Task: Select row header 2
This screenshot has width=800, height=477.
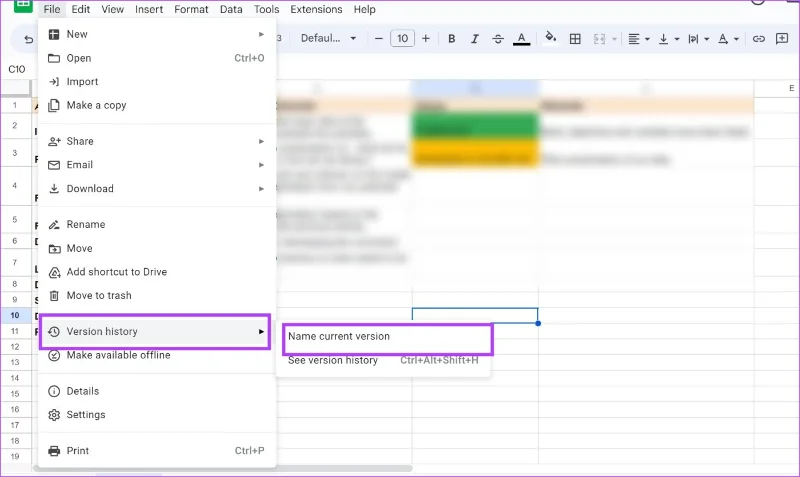Action: click(15, 125)
